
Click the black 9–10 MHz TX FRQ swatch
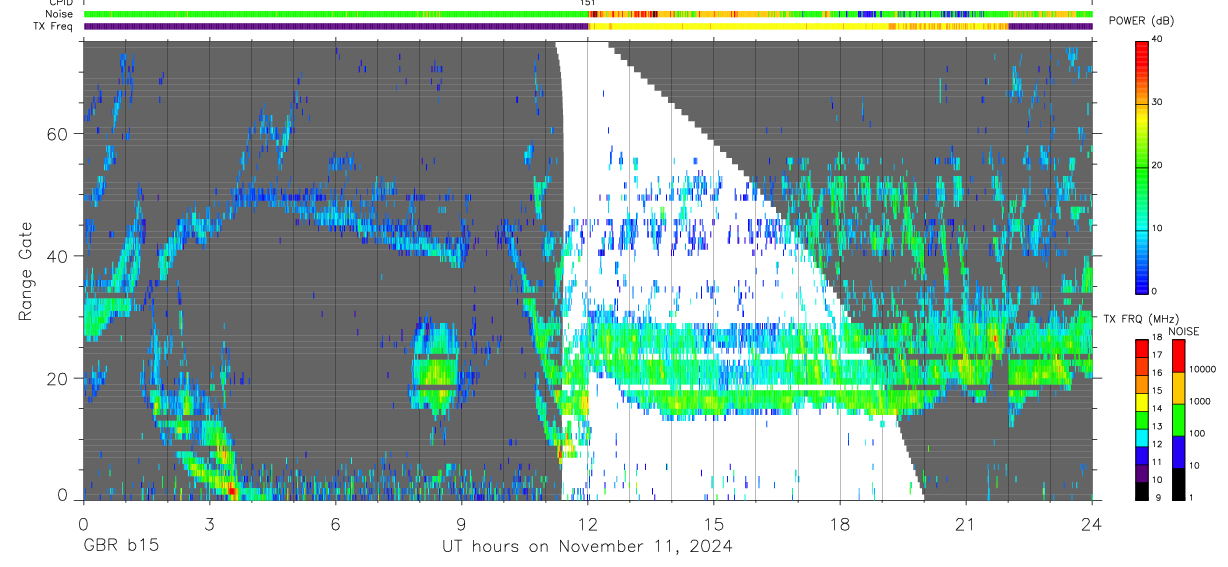point(1142,490)
